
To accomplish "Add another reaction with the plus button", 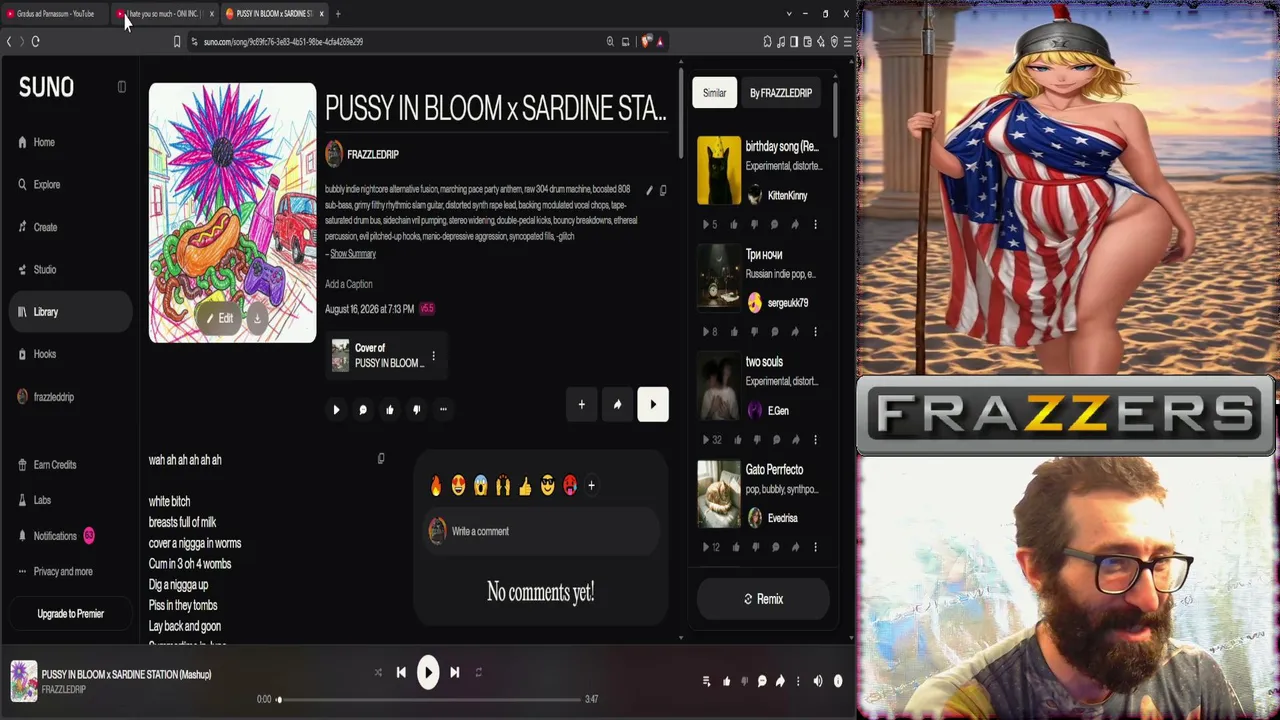I will (x=591, y=486).
